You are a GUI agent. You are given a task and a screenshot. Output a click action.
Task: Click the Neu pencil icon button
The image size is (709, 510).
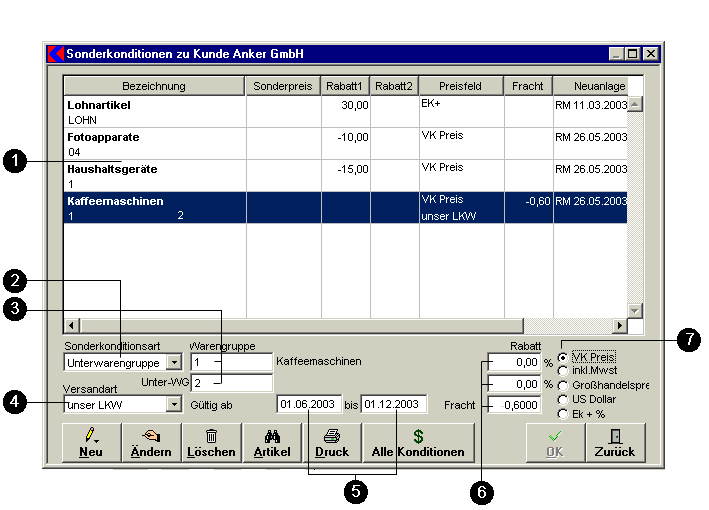(x=90, y=442)
